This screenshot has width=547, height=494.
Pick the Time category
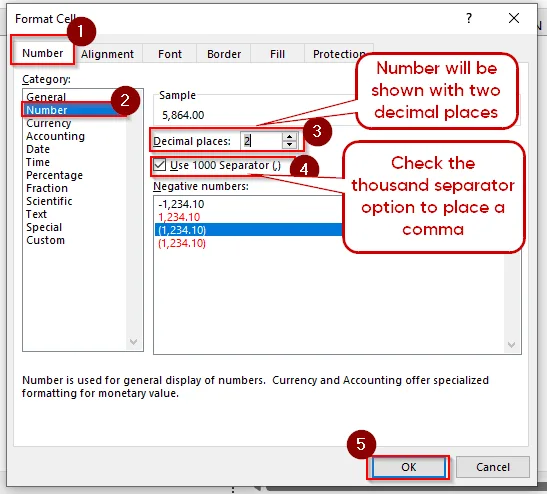point(38,162)
